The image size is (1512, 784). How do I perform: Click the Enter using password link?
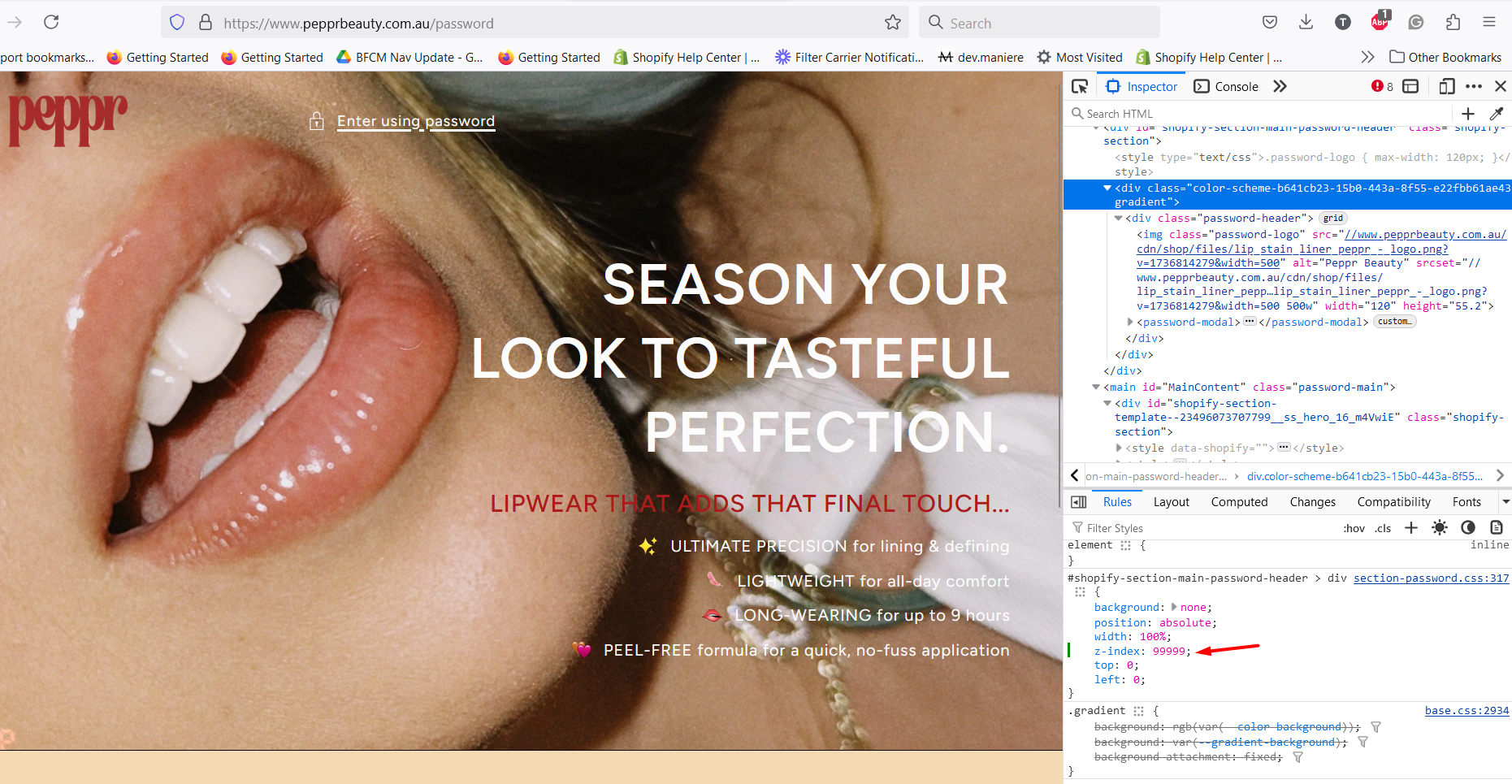[415, 121]
